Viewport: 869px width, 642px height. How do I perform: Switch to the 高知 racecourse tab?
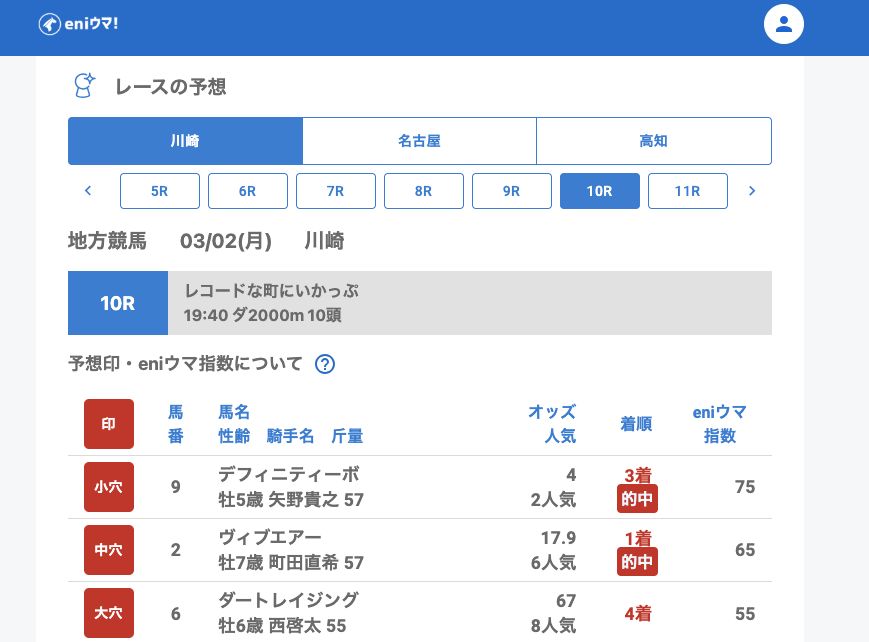654,141
